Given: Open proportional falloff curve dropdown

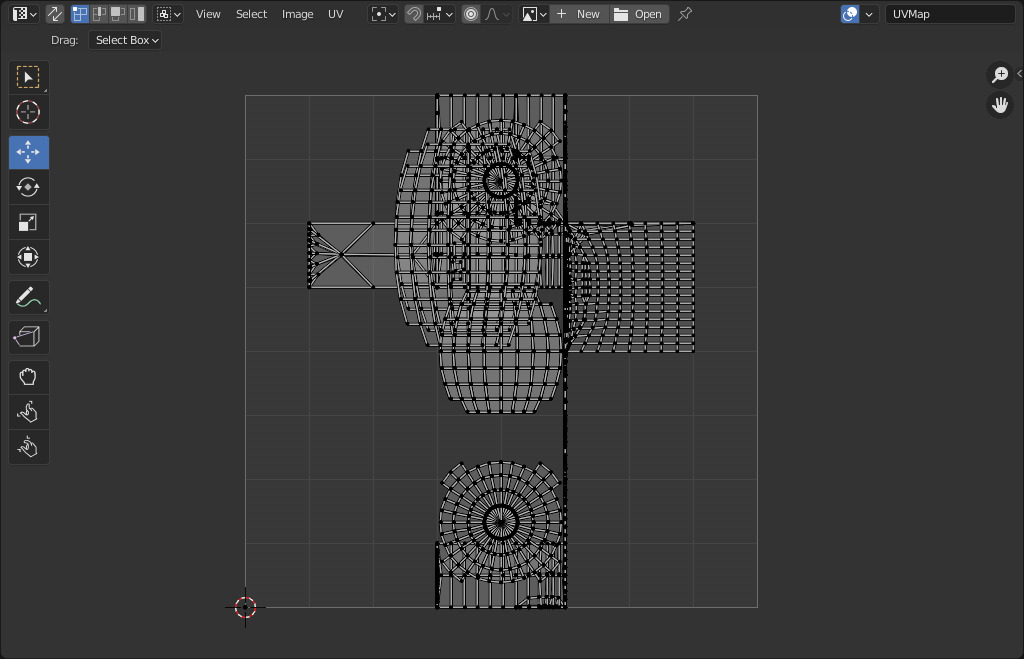Looking at the screenshot, I should coord(497,14).
